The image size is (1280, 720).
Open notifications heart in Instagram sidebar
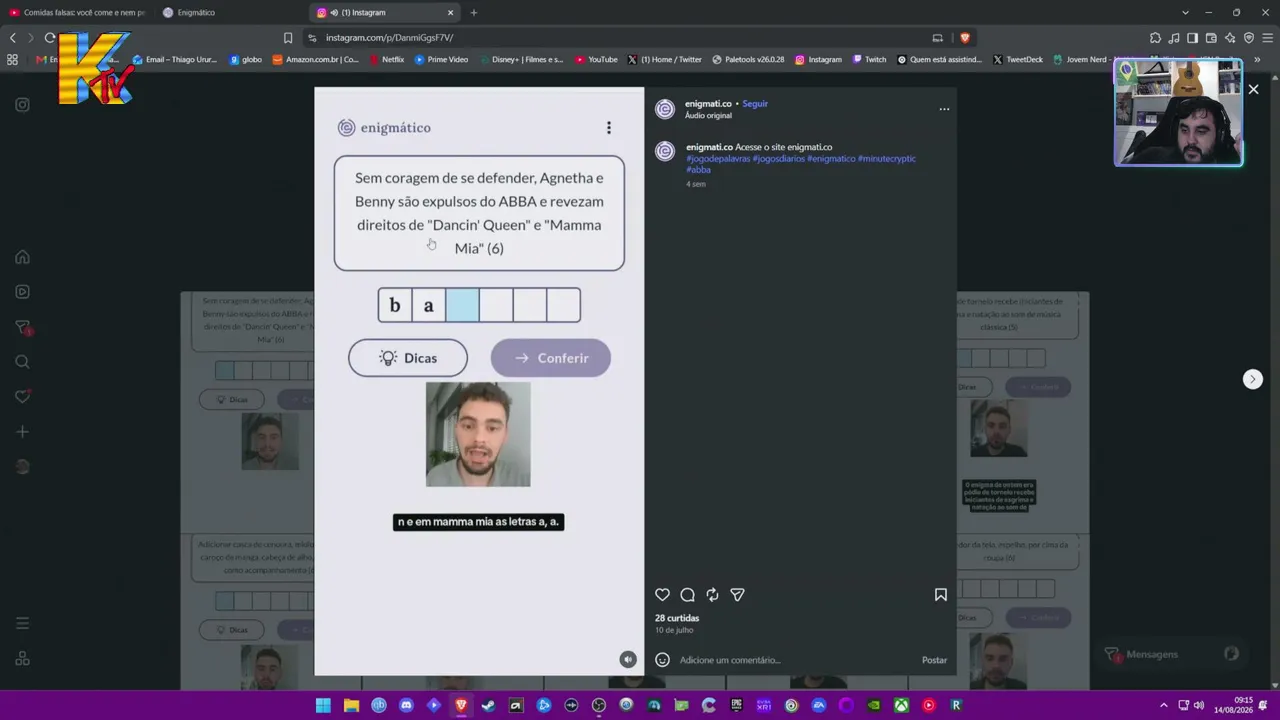pyautogui.click(x=22, y=397)
